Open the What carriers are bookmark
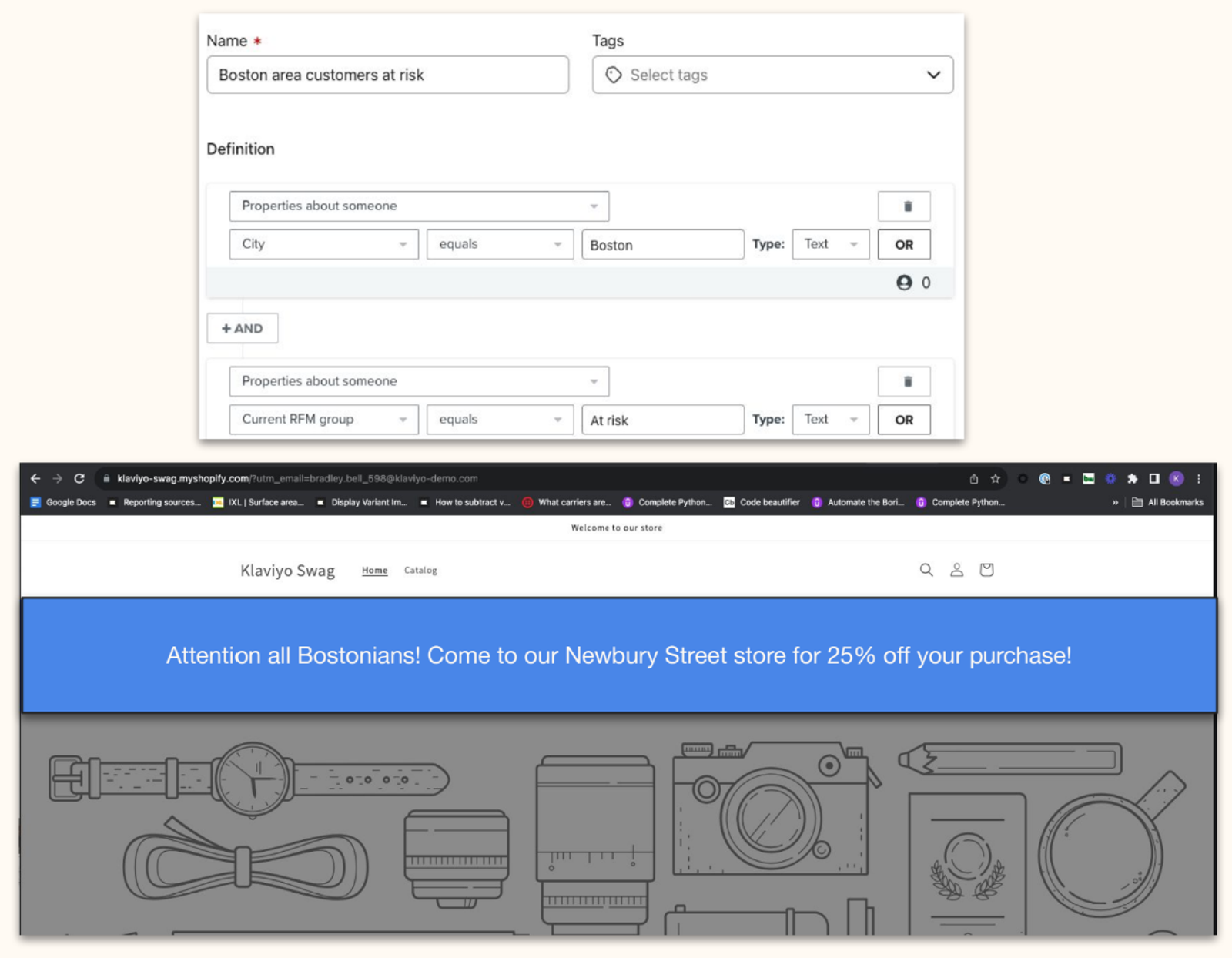 tap(567, 502)
